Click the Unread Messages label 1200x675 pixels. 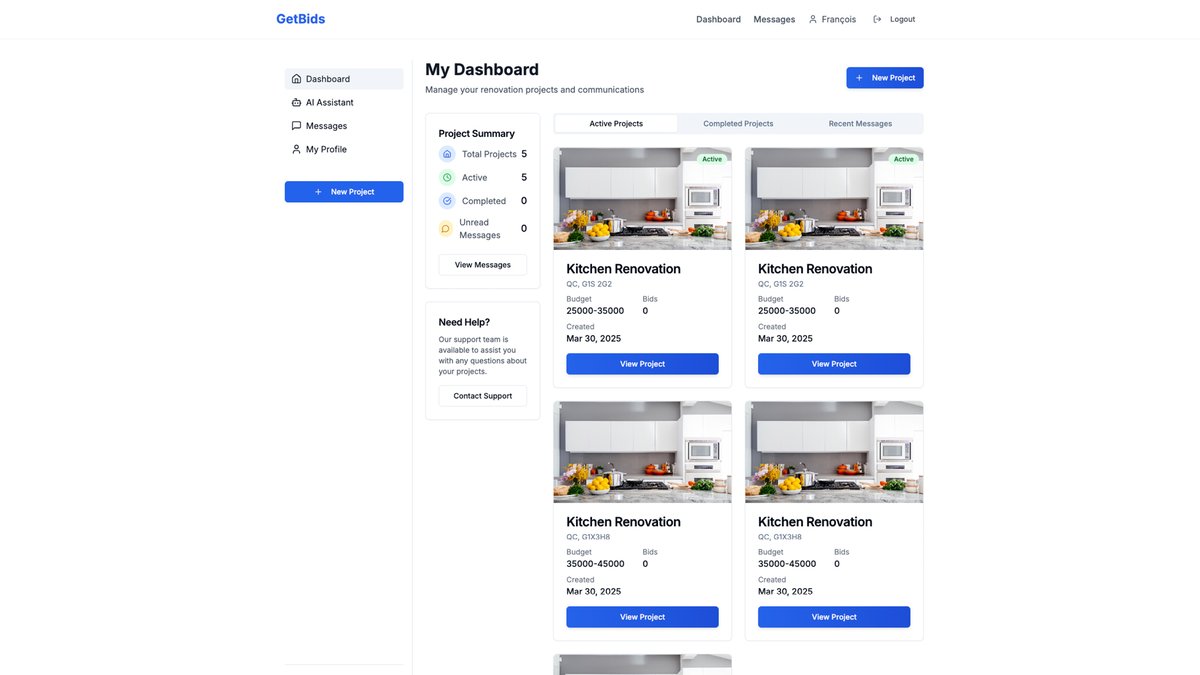(x=480, y=229)
